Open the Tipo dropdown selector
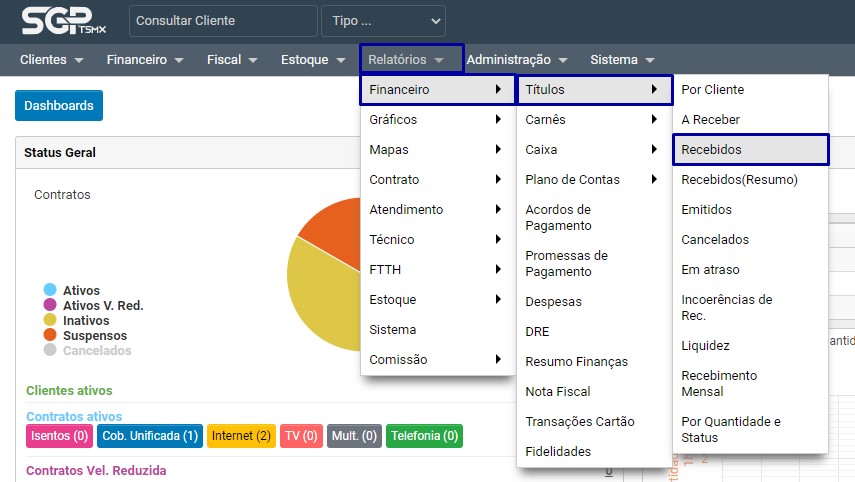Viewport: 855px width, 482px height. (x=383, y=21)
